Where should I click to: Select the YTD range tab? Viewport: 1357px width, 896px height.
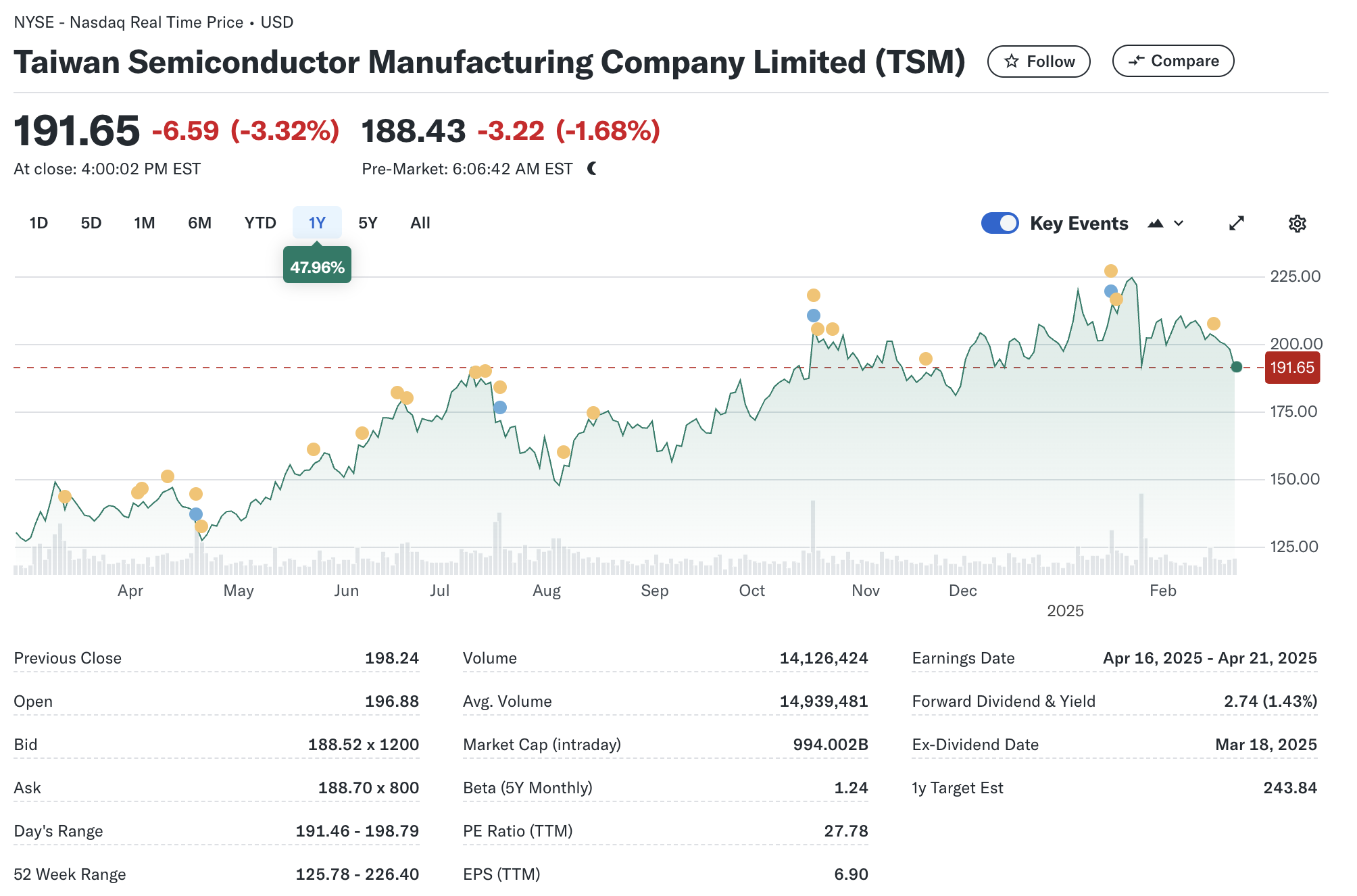tap(260, 223)
